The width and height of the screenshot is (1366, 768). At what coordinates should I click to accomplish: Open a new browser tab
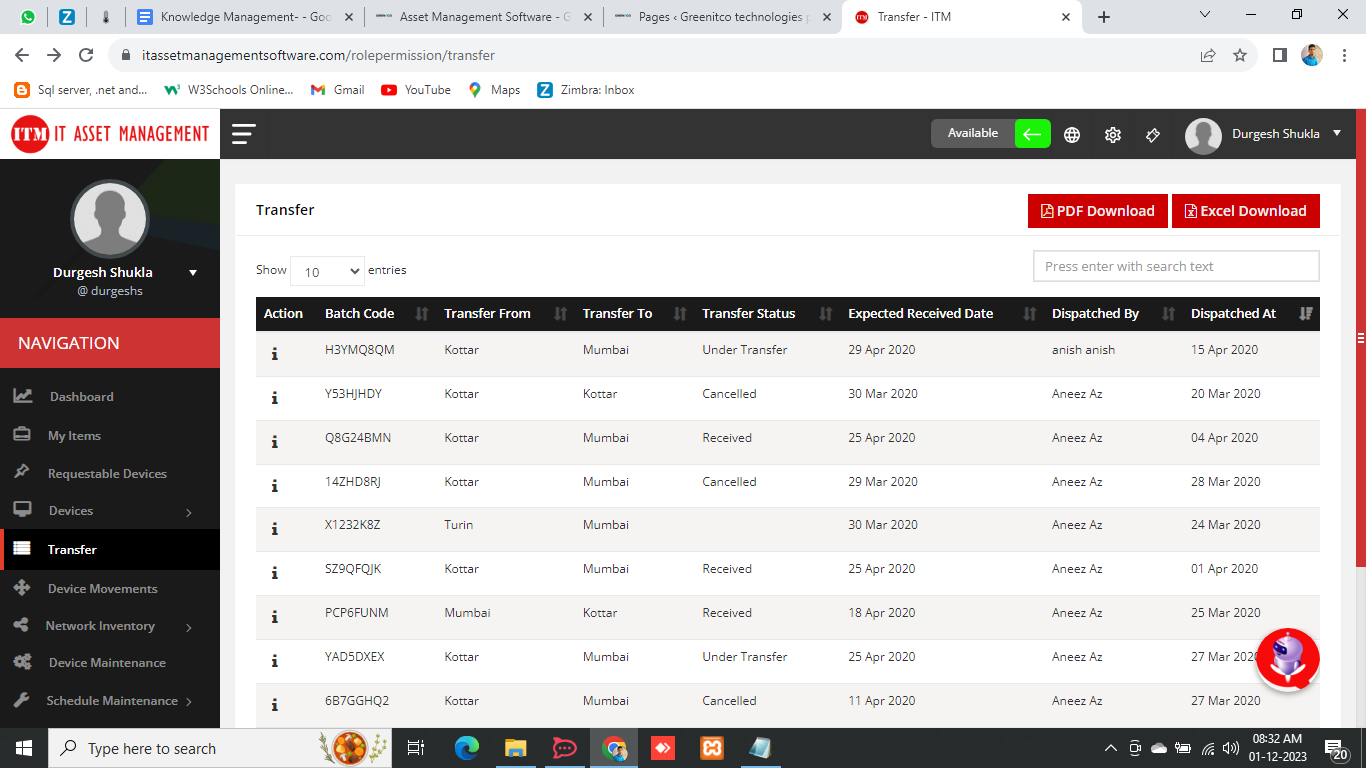(1104, 17)
